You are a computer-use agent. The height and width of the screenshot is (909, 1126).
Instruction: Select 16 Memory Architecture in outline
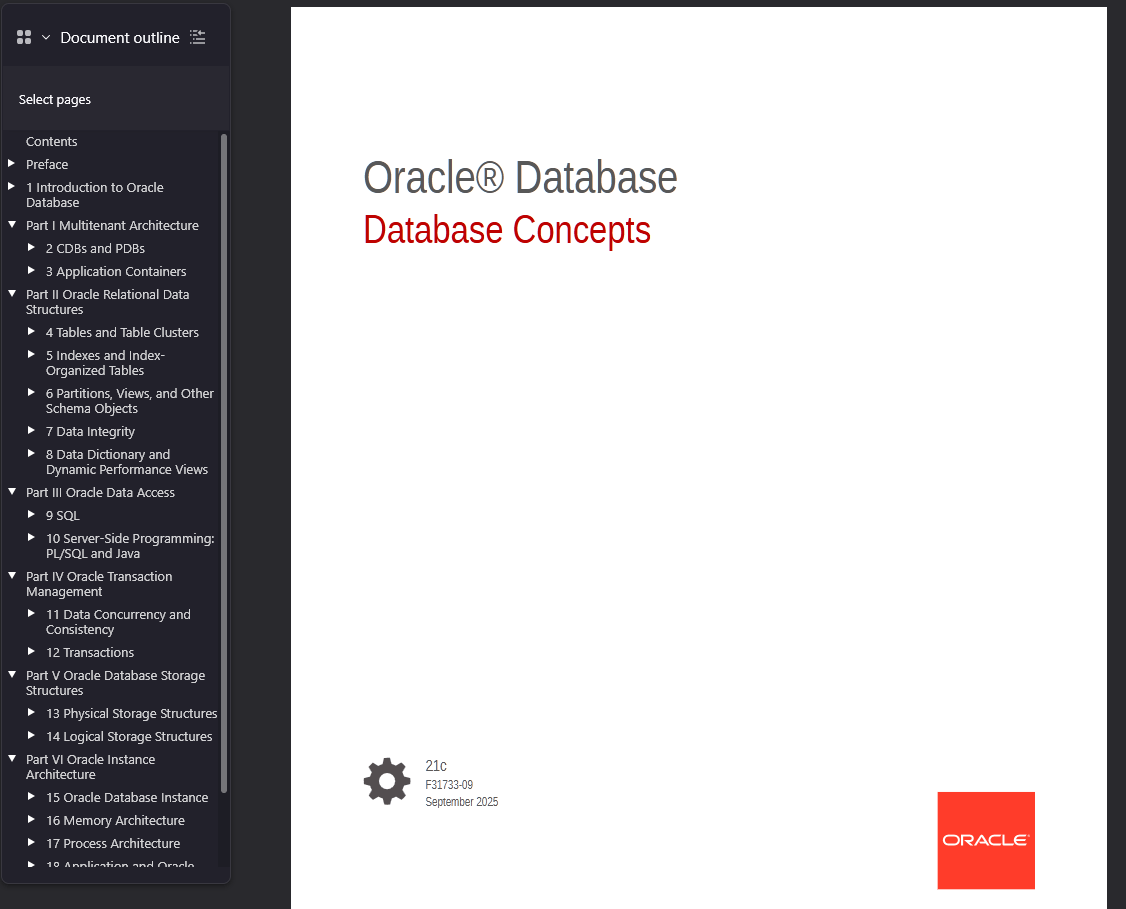(x=115, y=820)
